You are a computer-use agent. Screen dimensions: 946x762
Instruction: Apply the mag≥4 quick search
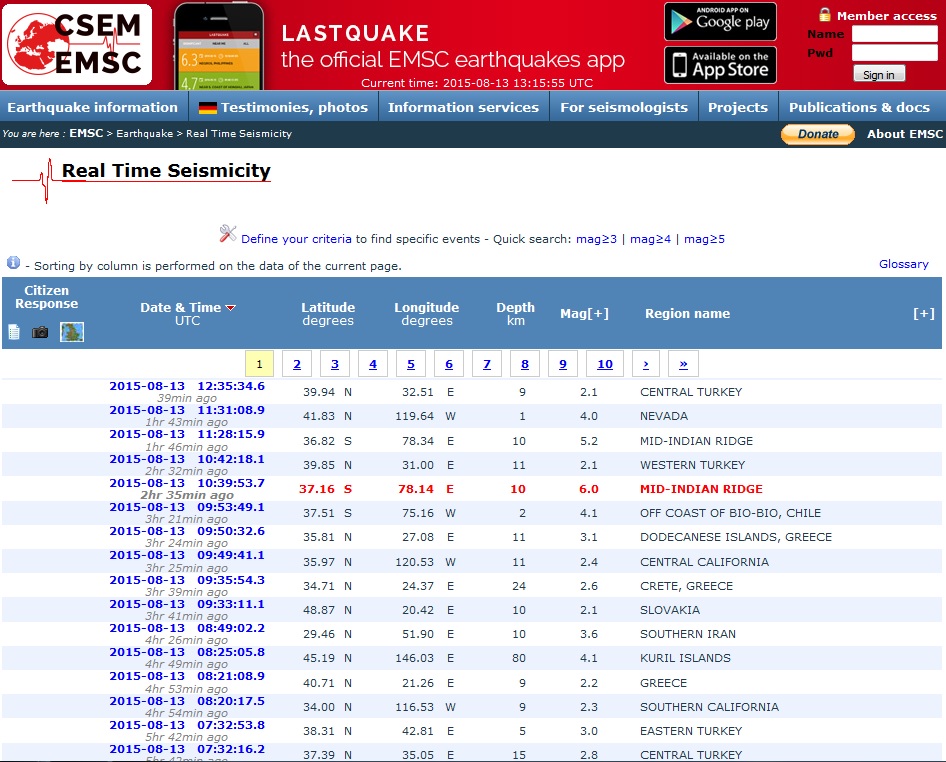(x=650, y=239)
